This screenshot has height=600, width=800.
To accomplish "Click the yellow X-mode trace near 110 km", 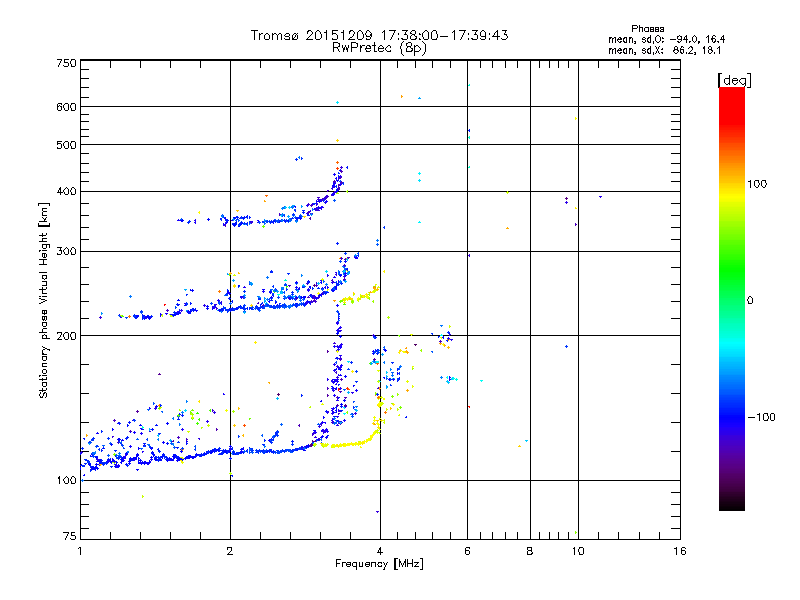I will [x=347, y=445].
